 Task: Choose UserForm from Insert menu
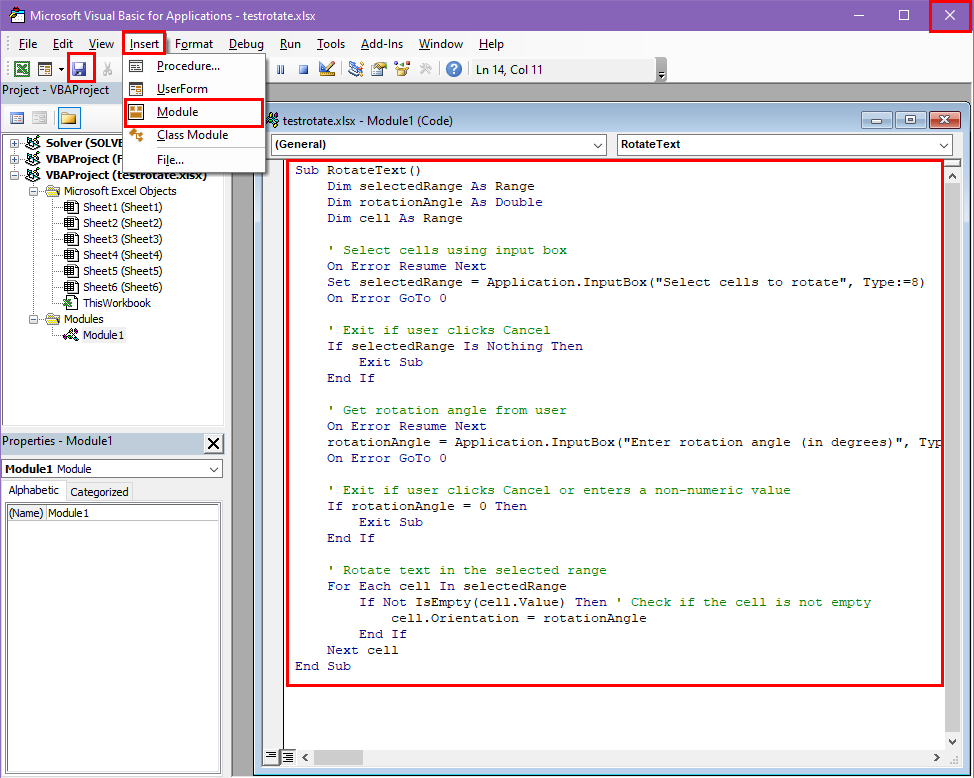[x=194, y=89]
